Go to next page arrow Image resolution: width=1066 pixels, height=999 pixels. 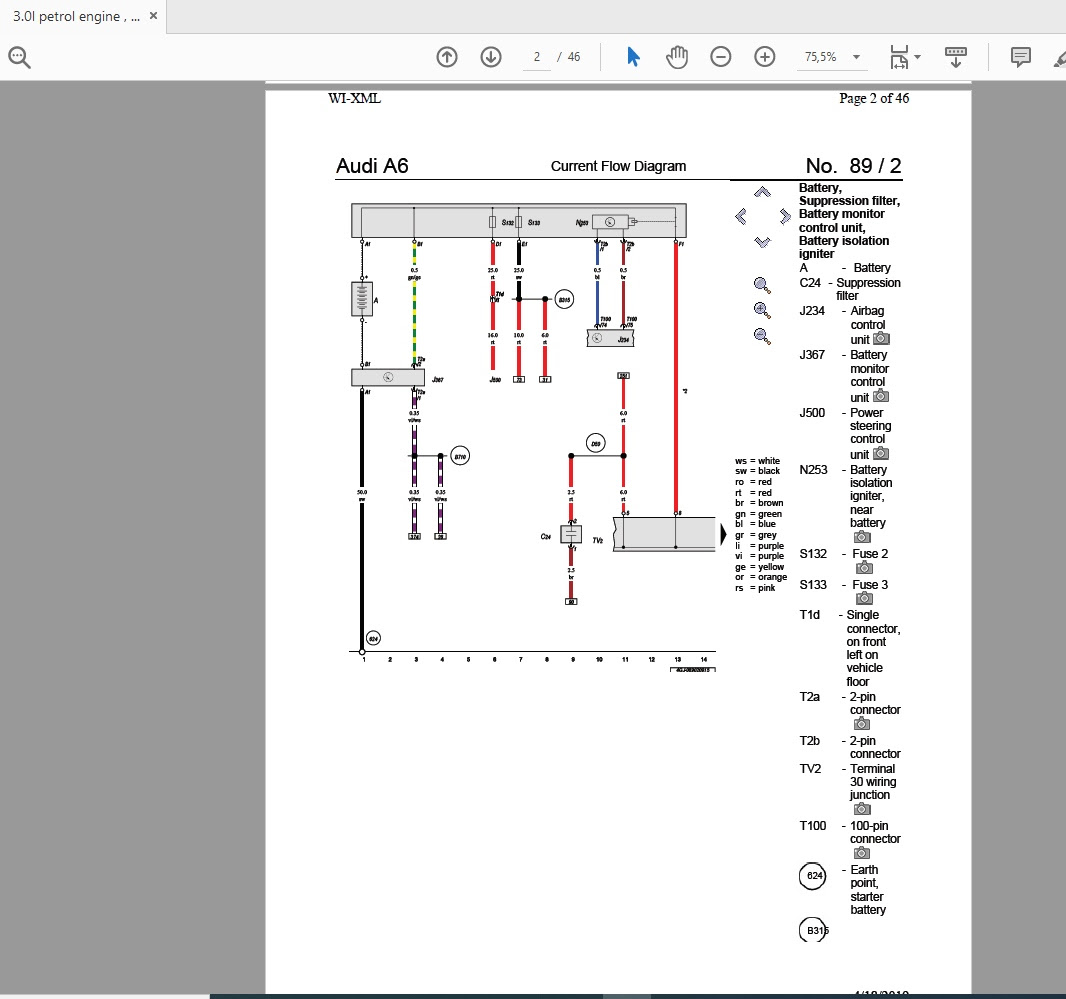pos(491,57)
